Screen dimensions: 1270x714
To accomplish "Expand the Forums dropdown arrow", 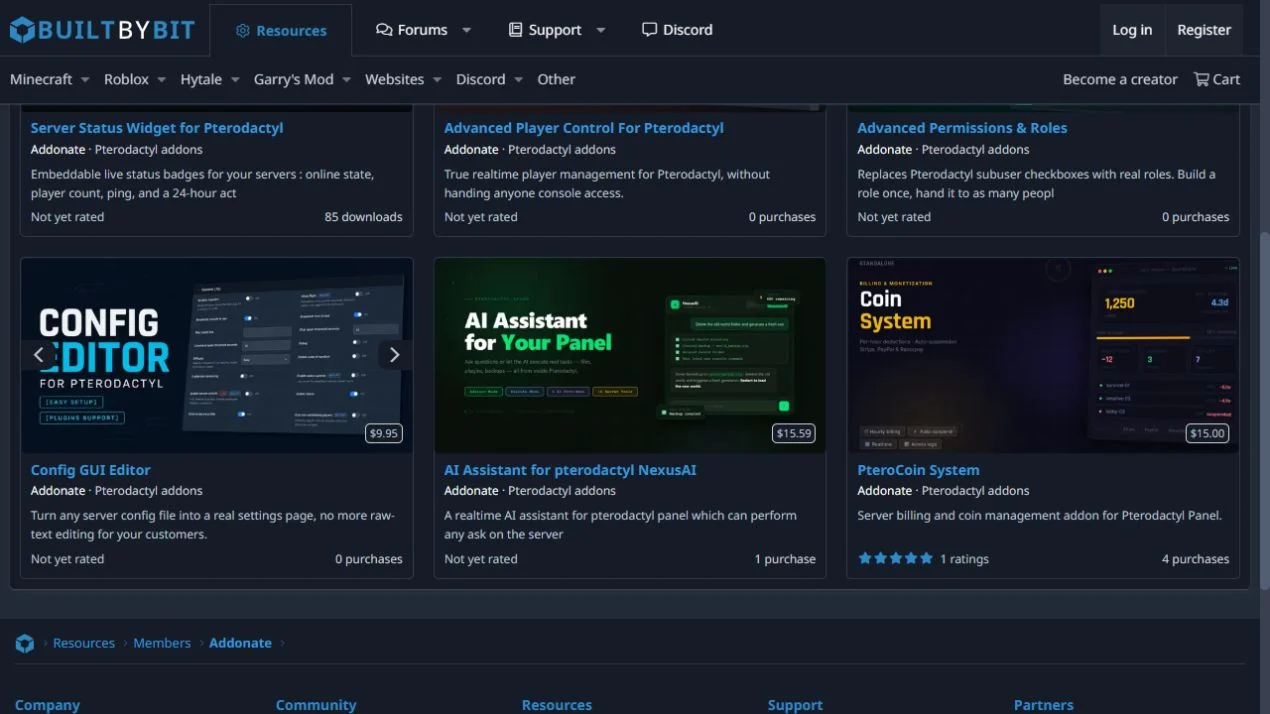I will pyautogui.click(x=466, y=30).
